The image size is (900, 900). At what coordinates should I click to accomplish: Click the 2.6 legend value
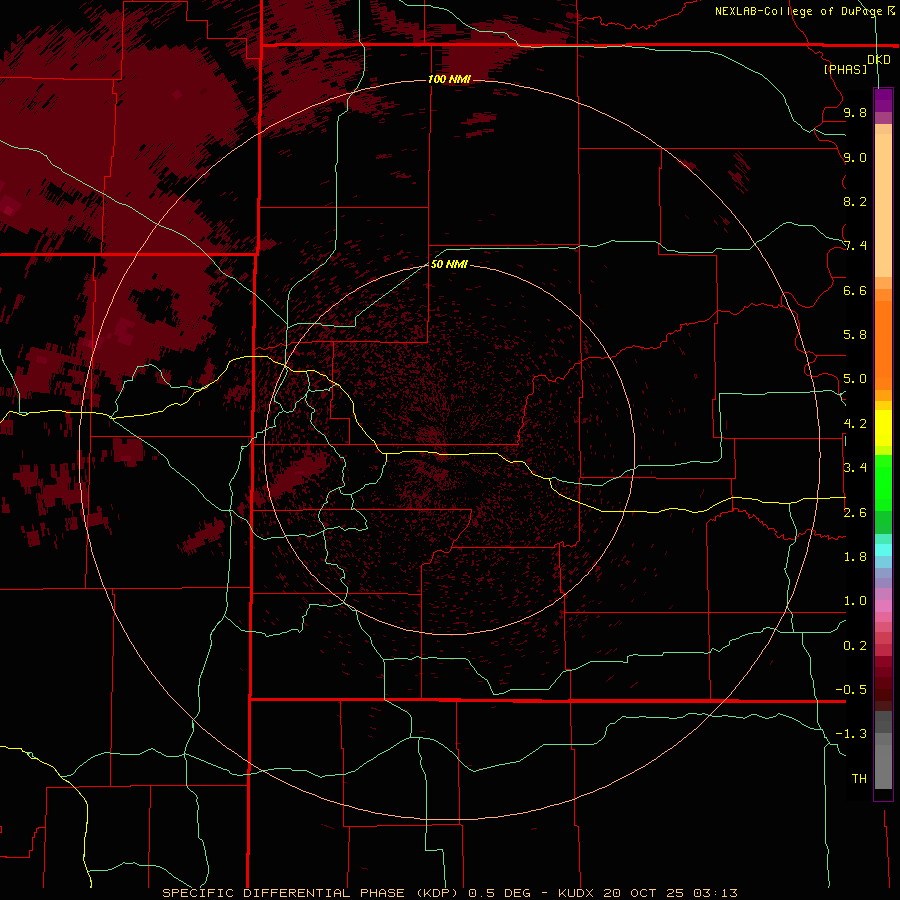855,513
